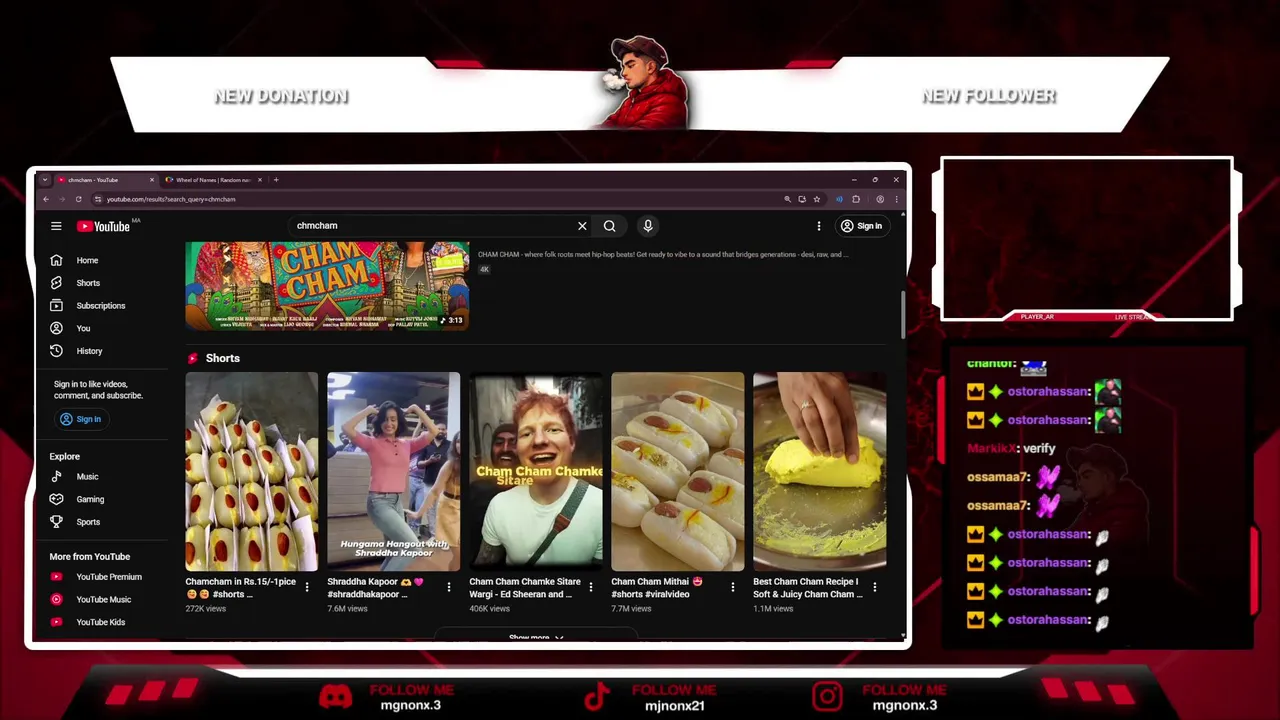Open browser profile icon

(880, 199)
